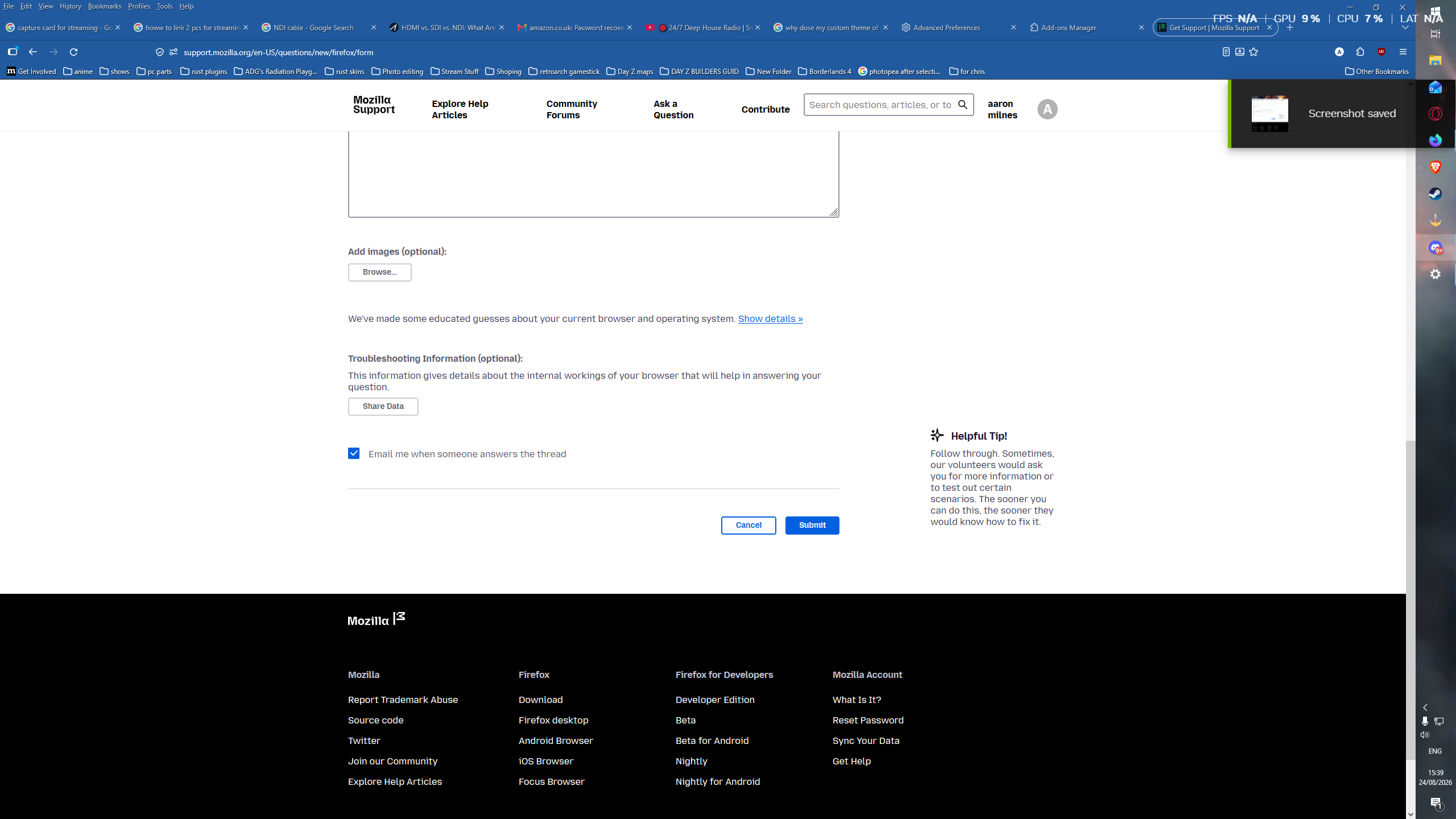Open Opera GX from the taskbar
Image resolution: width=1456 pixels, height=819 pixels.
(x=1435, y=114)
